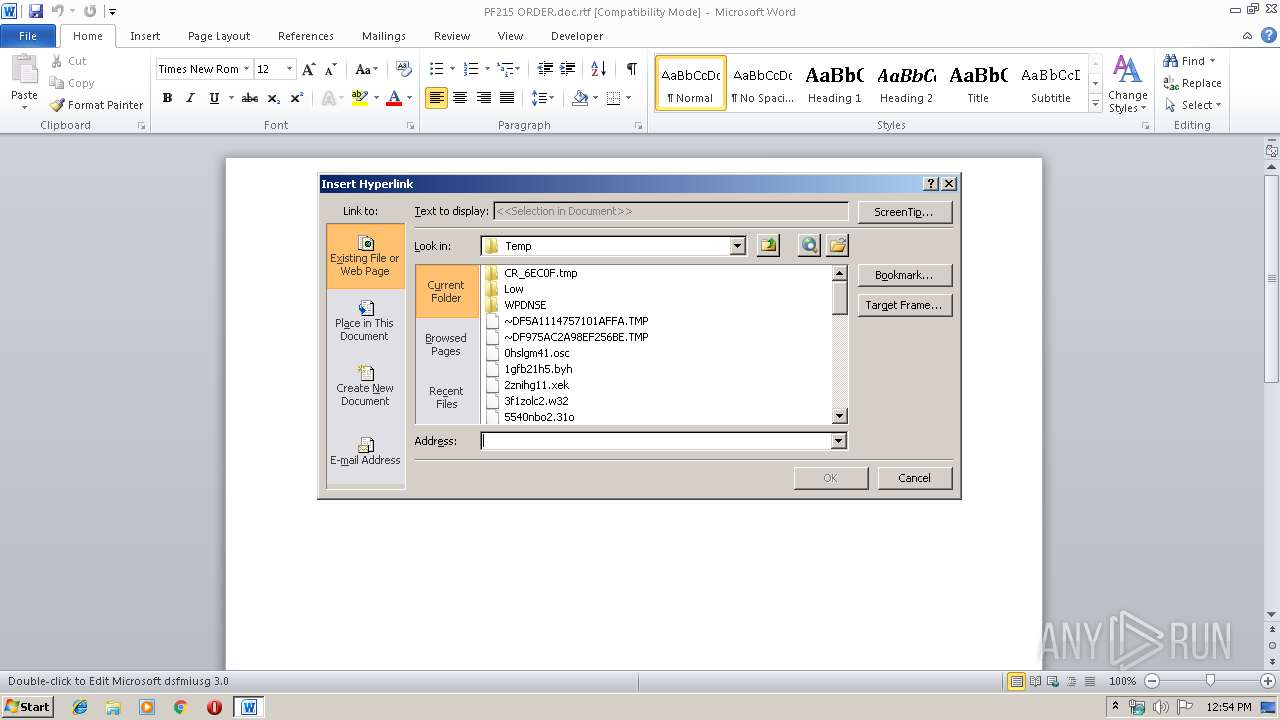Click the Decrease Indent icon
1280x720 pixels.
pos(545,69)
